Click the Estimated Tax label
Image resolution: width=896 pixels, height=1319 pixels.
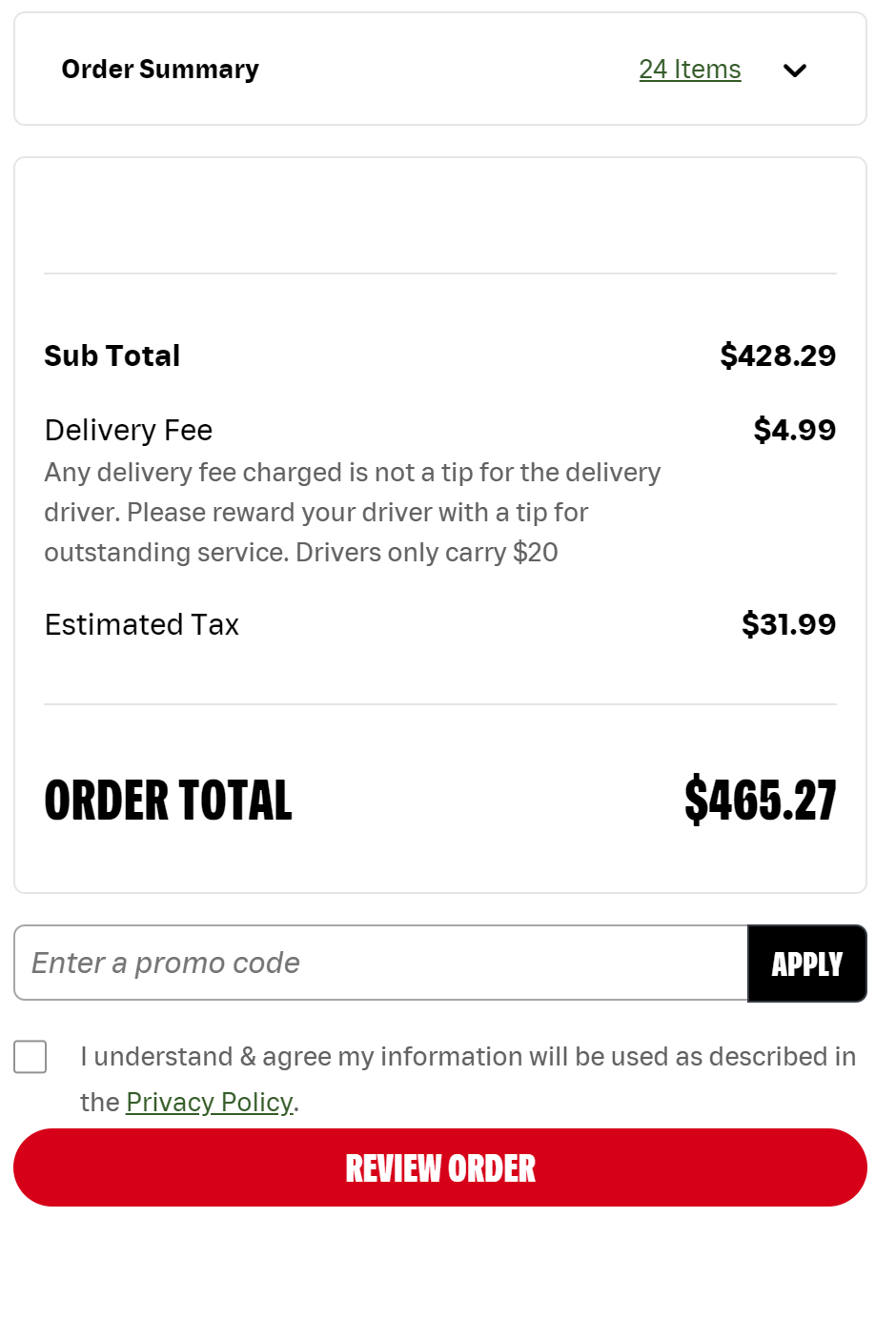pos(142,625)
